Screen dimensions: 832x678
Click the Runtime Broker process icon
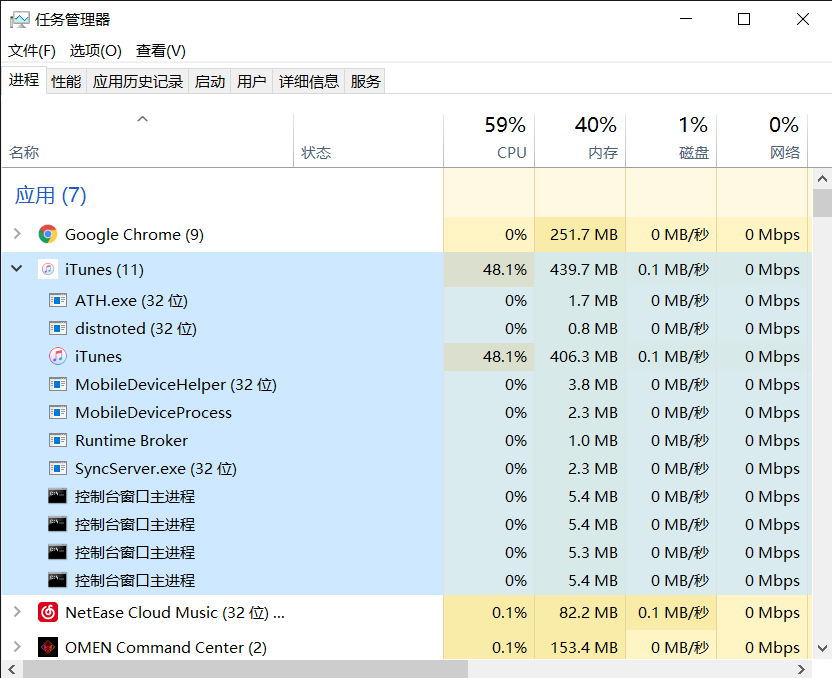58,441
